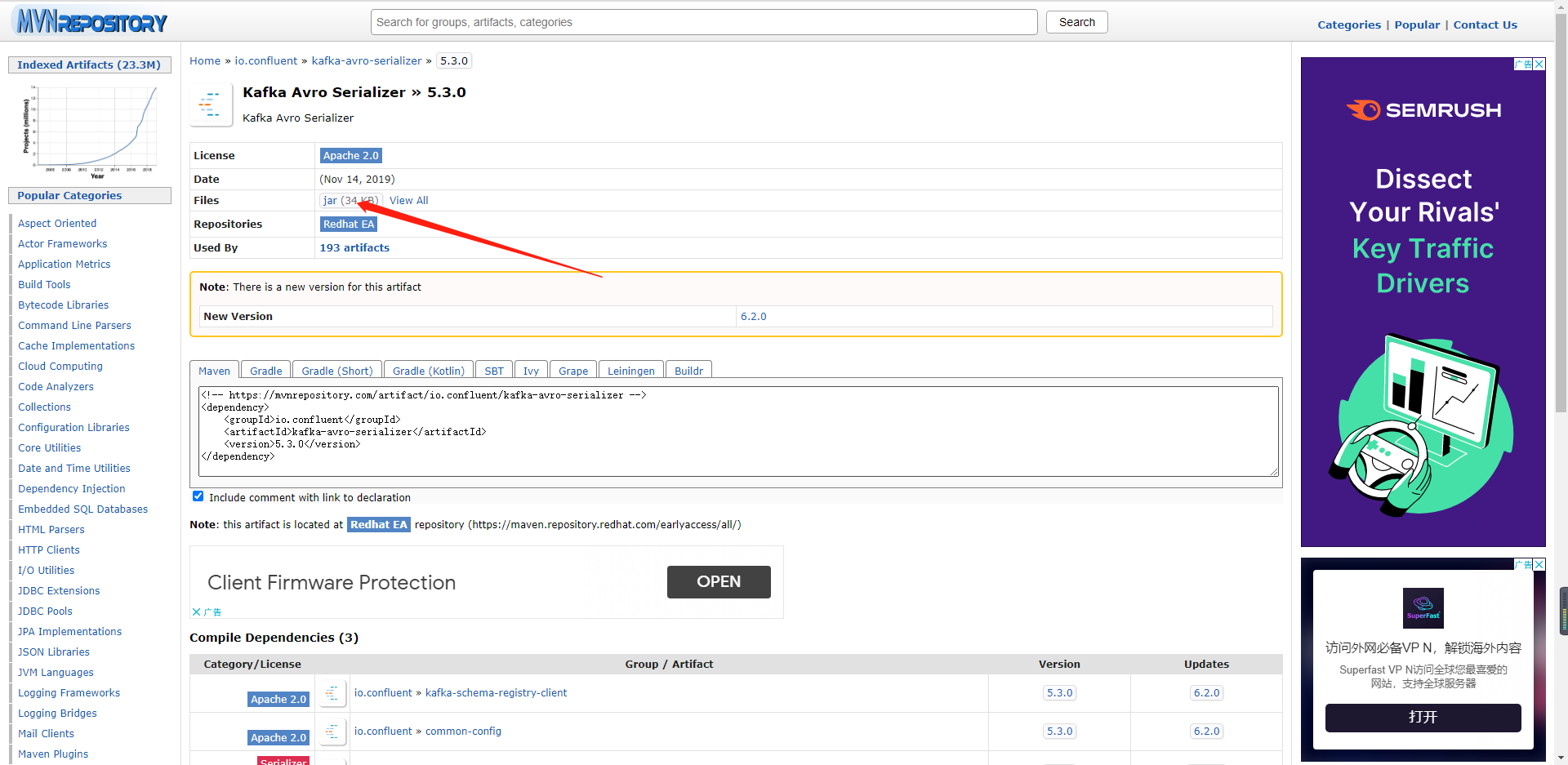Open Build Tools category
The image size is (1568, 765).
coord(44,284)
